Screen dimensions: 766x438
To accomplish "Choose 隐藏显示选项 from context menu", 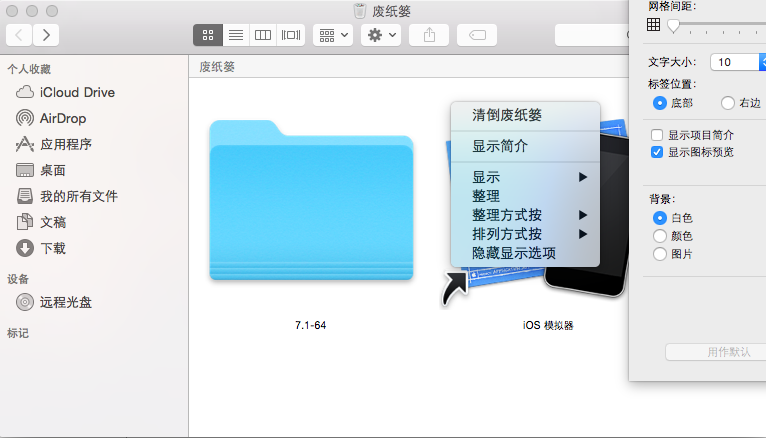I will (525, 253).
